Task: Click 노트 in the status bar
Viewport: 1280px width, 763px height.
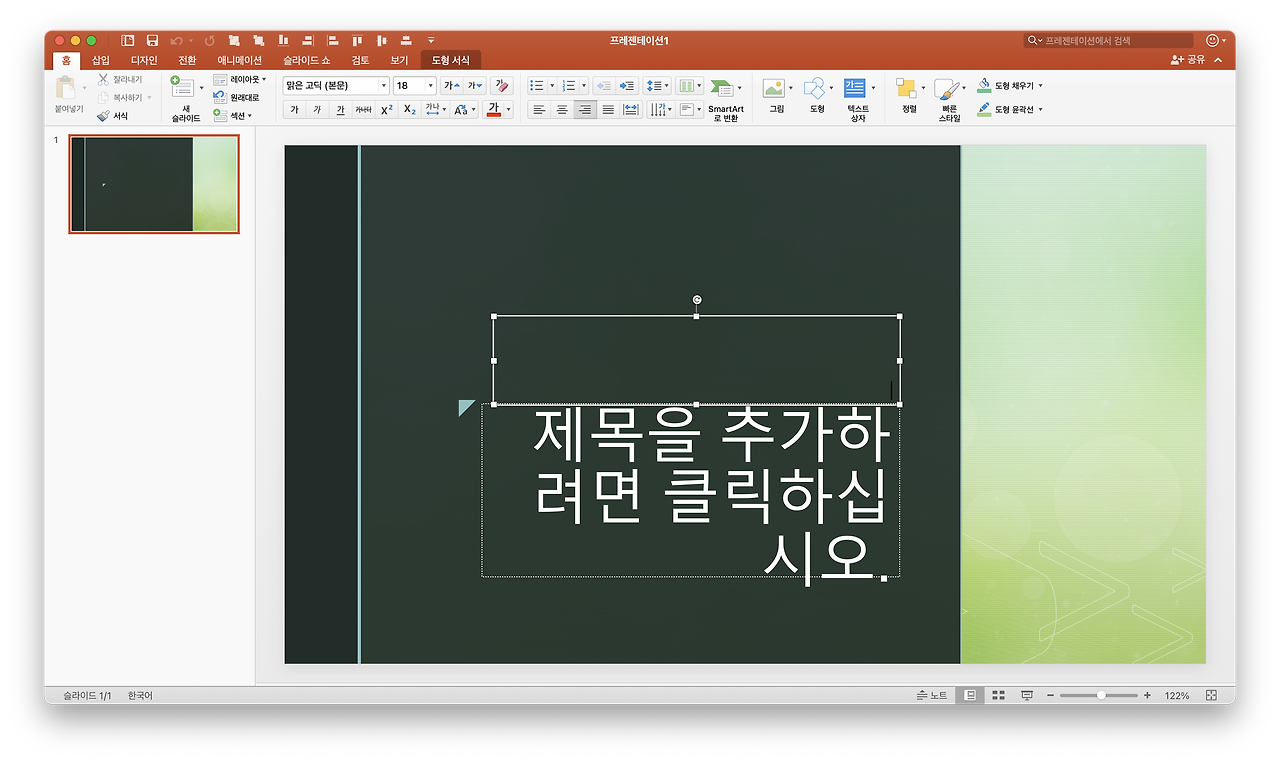Action: coord(932,694)
